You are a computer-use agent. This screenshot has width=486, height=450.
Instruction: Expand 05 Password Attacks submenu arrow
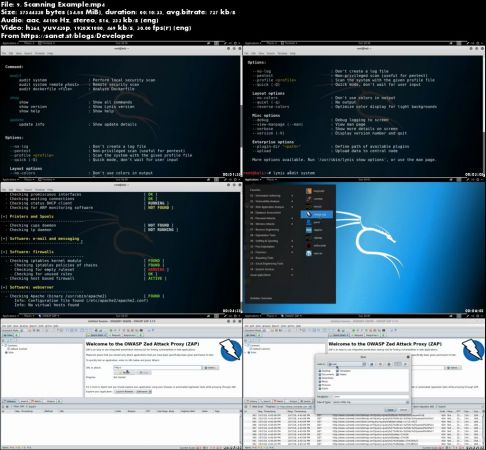coord(292,218)
